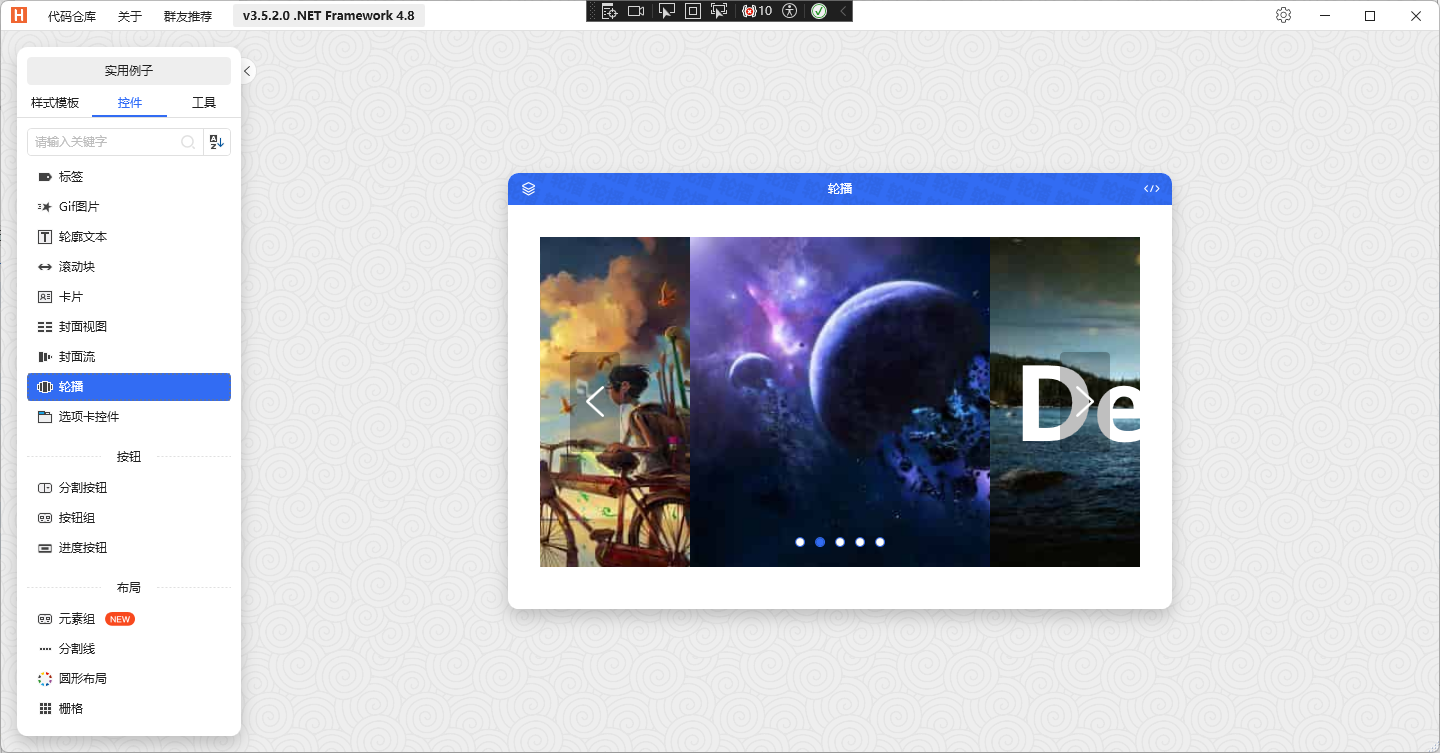Go to previous carousel slide arrow

pyautogui.click(x=595, y=402)
